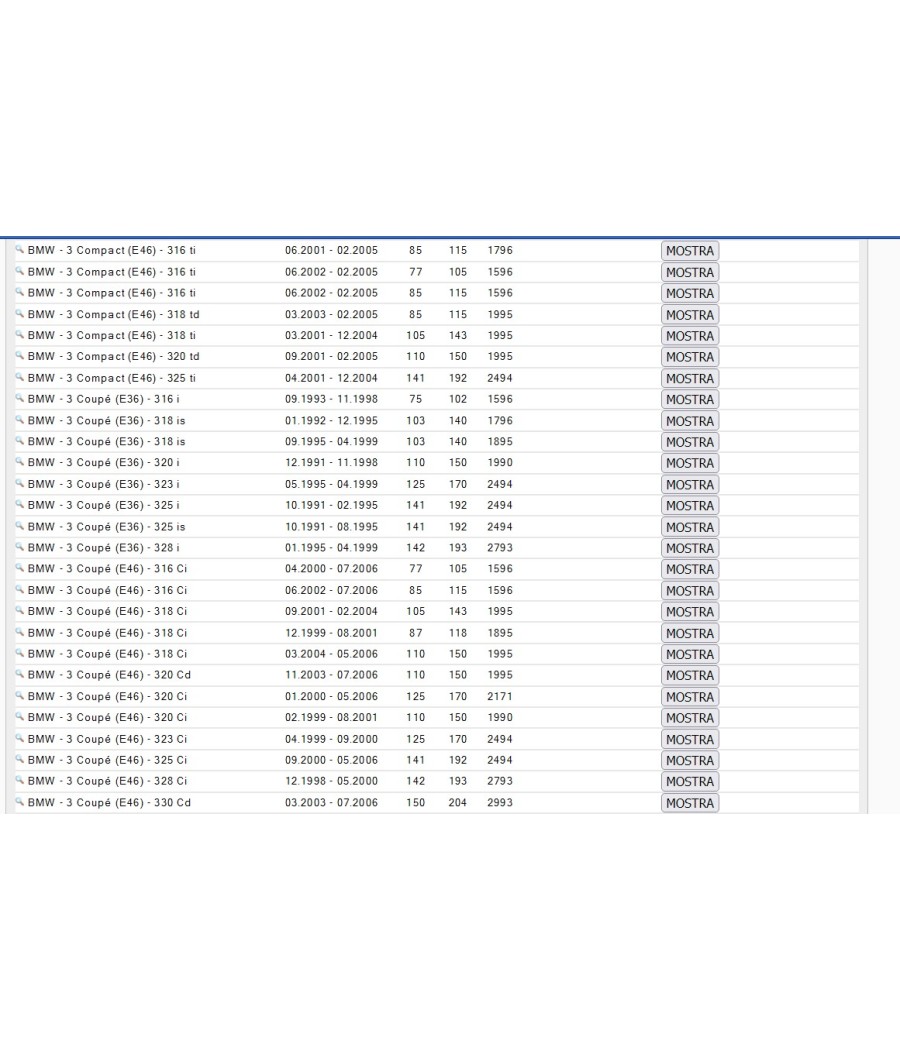This screenshot has width=900, height=1050.
Task: Click magnifier icon beside Coupé (E46) 320 Cd
Action: (x=19, y=674)
